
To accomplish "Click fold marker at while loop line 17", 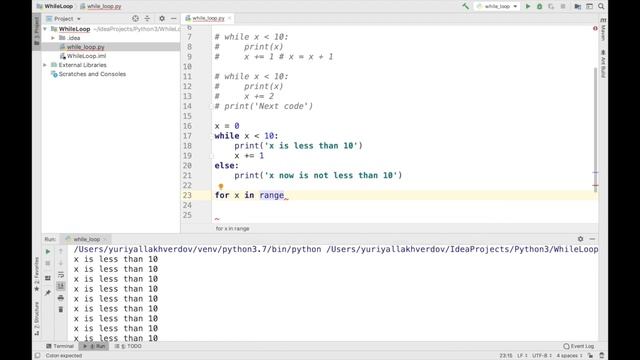I will click(212, 136).
